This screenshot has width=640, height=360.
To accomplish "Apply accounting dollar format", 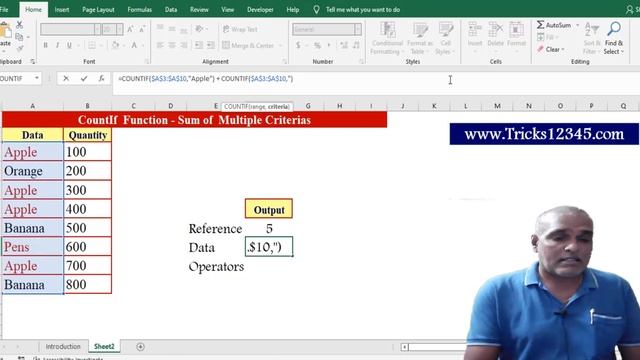I will (298, 45).
